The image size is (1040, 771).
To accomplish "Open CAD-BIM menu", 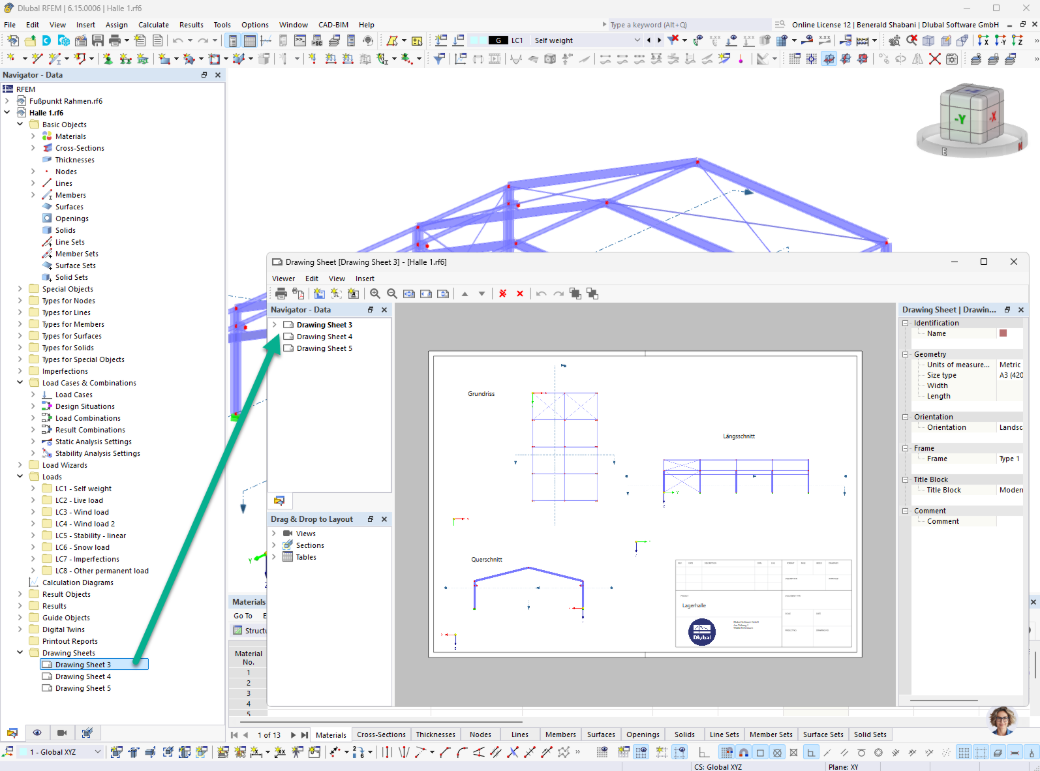I will [x=333, y=25].
